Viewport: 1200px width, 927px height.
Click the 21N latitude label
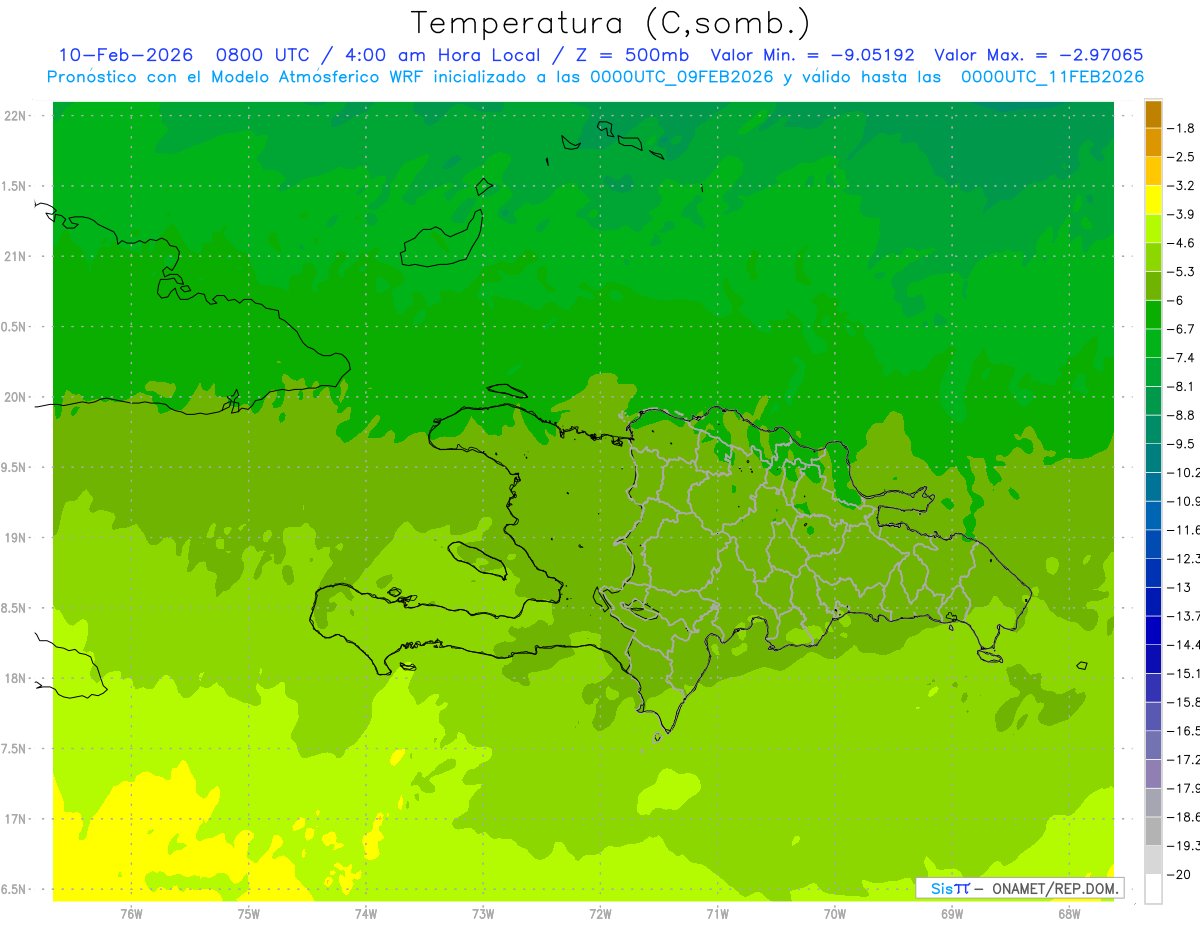[16, 256]
